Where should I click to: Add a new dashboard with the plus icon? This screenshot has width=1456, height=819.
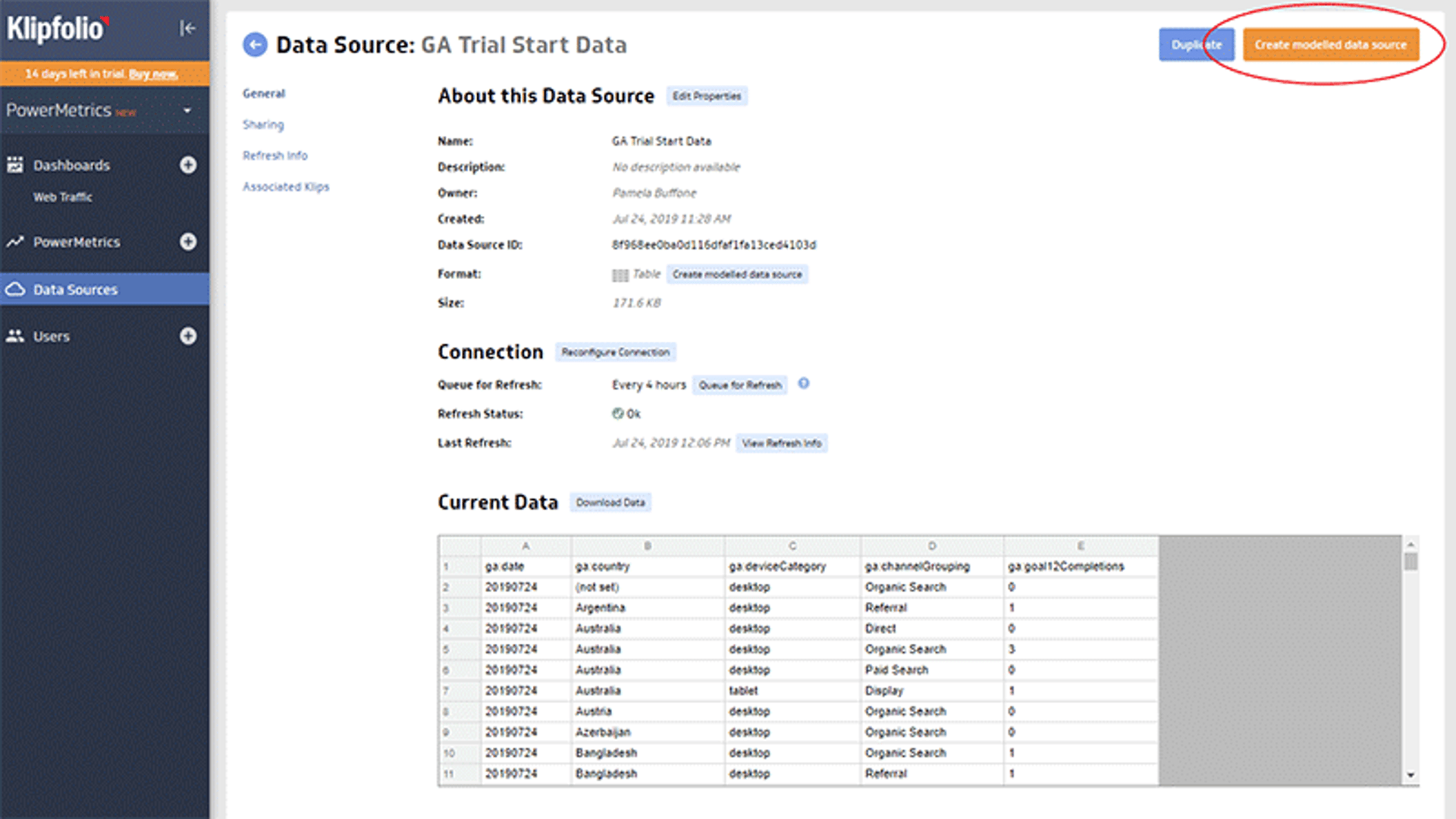coord(187,165)
